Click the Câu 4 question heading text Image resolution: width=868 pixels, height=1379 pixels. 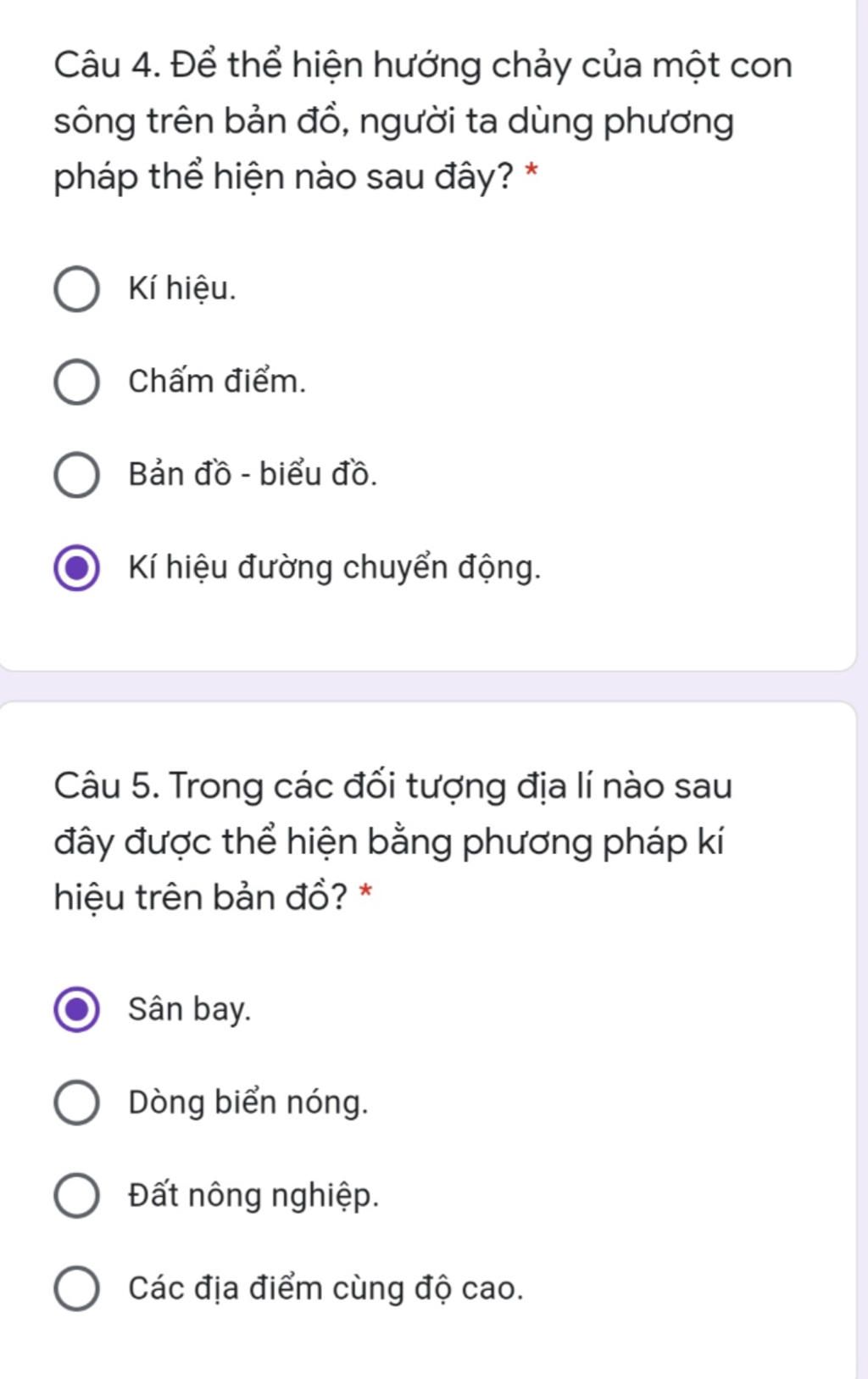pyautogui.click(x=423, y=121)
